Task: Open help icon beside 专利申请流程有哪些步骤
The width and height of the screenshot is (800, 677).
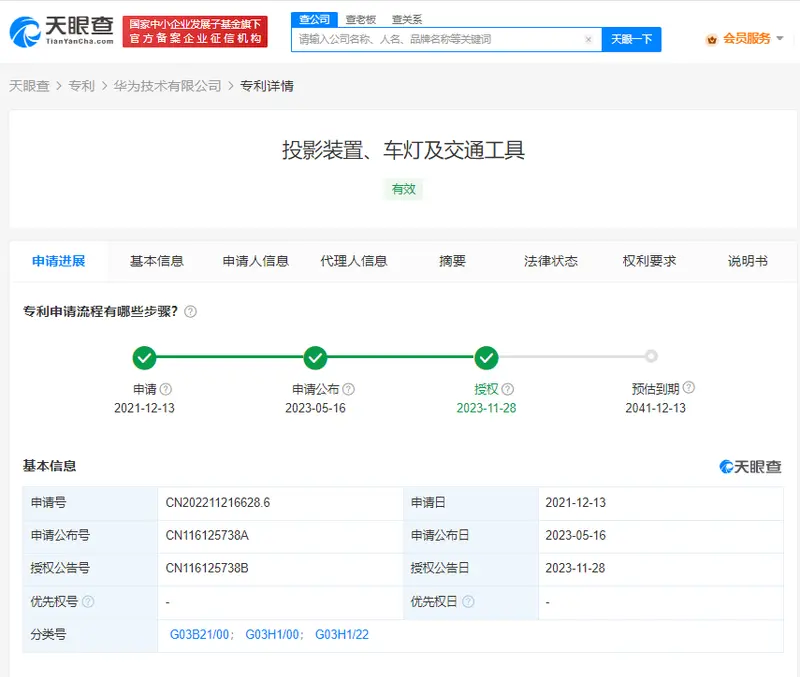Action: [190, 311]
